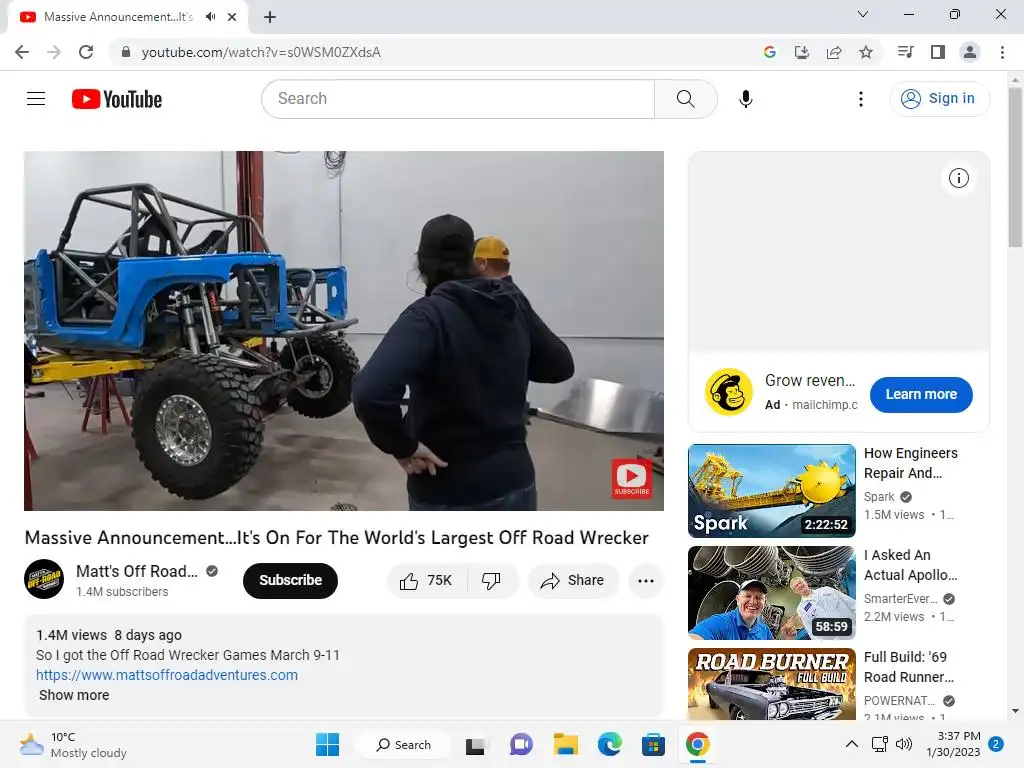Open Microsoft Store from taskbar
This screenshot has height=768, width=1024.
tap(653, 744)
